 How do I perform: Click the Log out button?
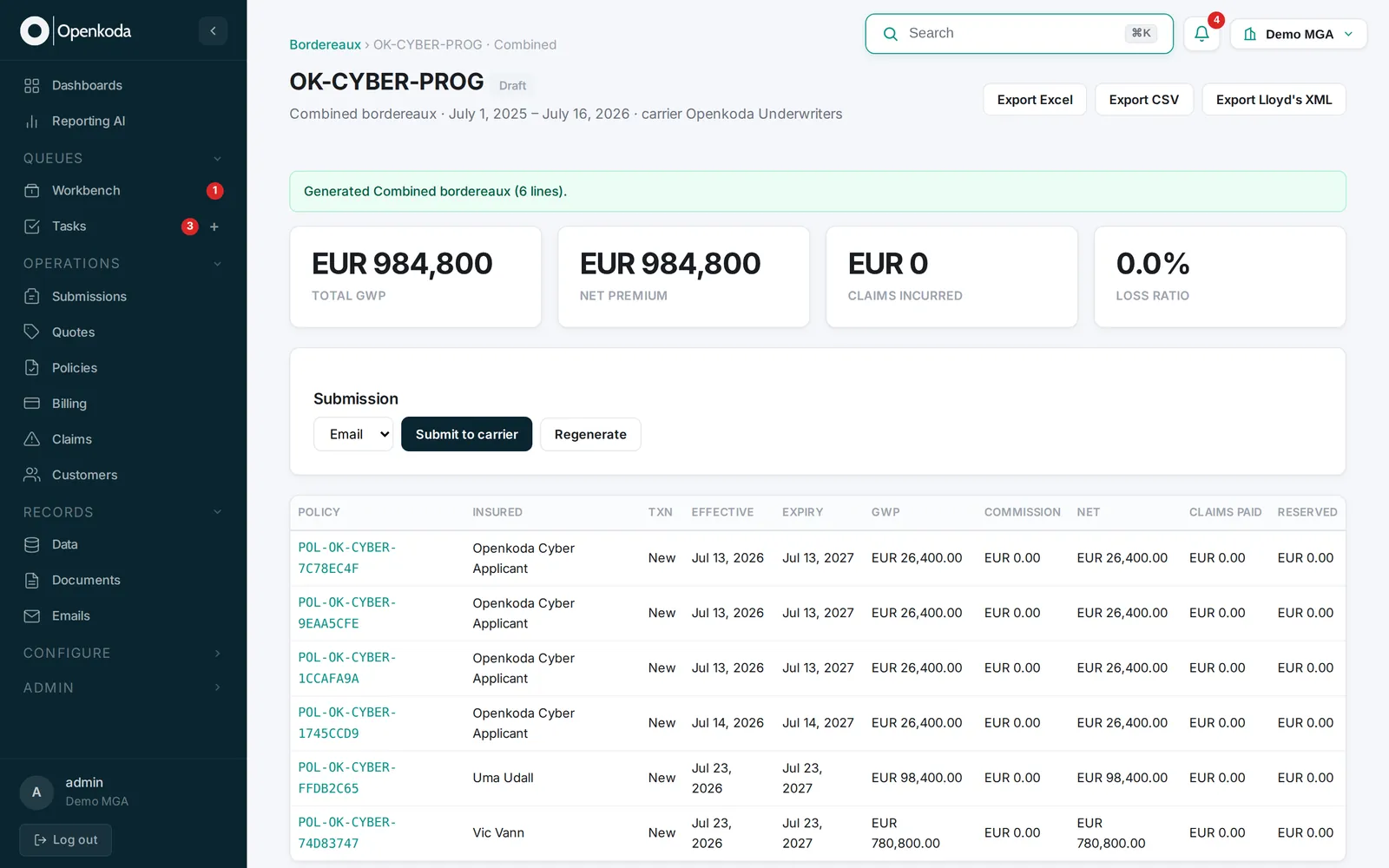(x=66, y=839)
